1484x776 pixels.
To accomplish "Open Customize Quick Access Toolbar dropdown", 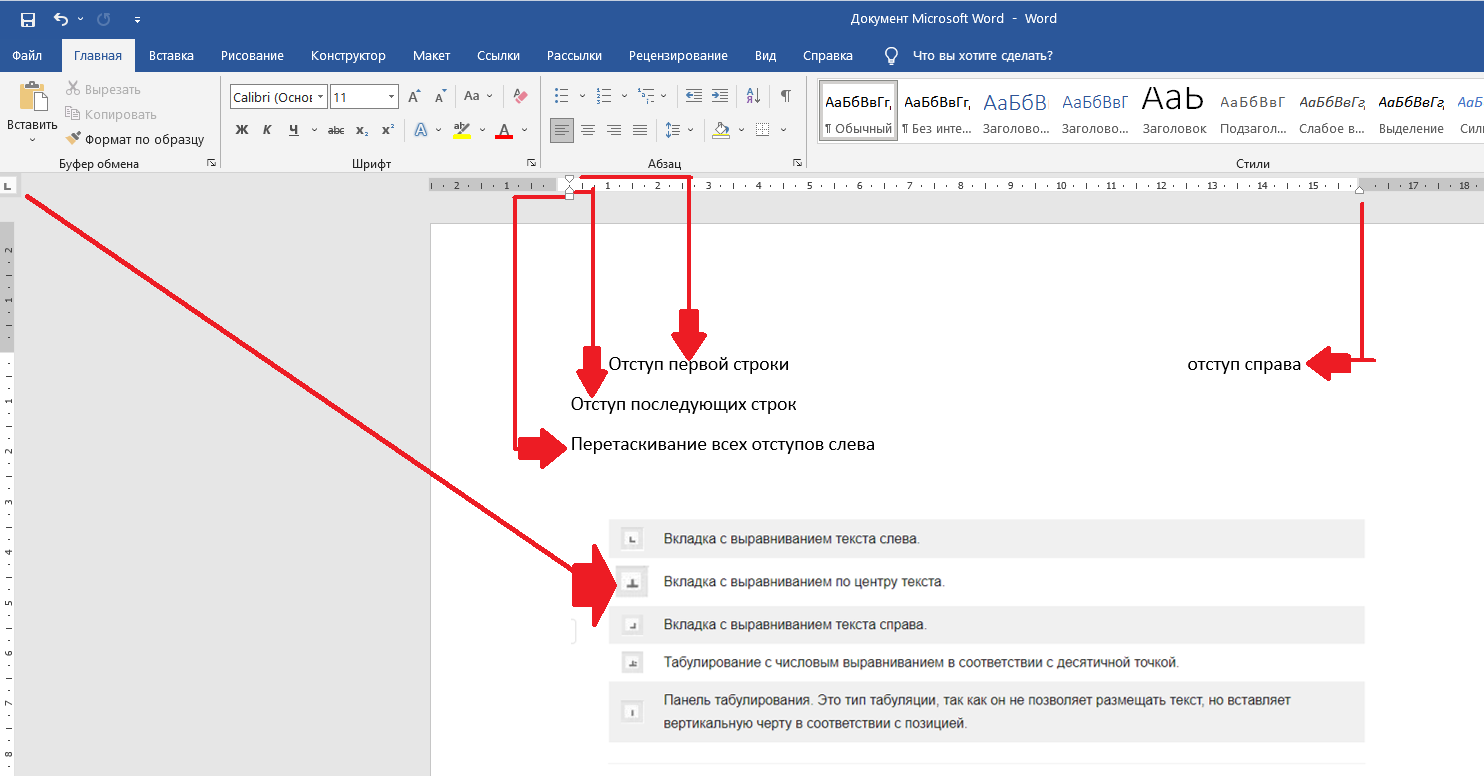I will (137, 19).
